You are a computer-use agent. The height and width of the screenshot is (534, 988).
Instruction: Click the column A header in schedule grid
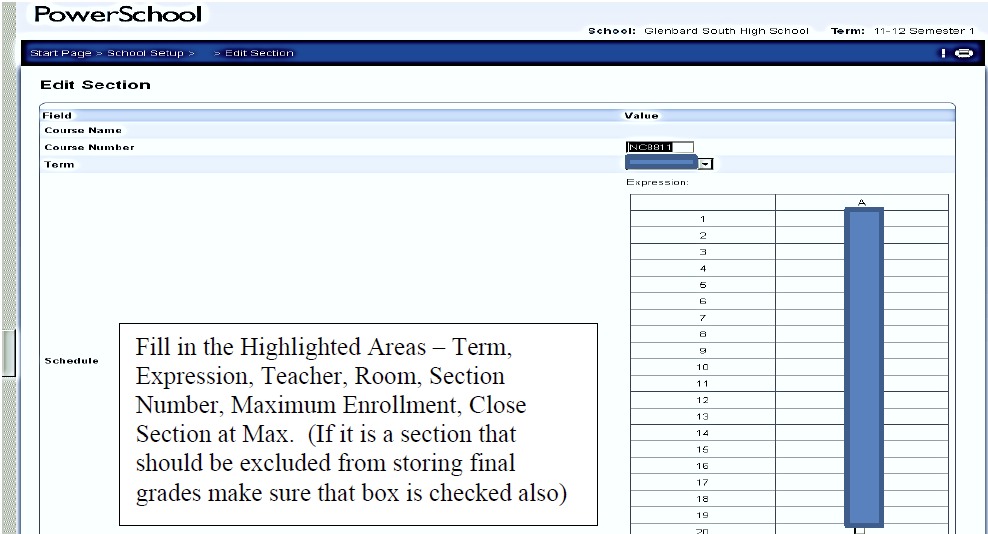tap(861, 202)
